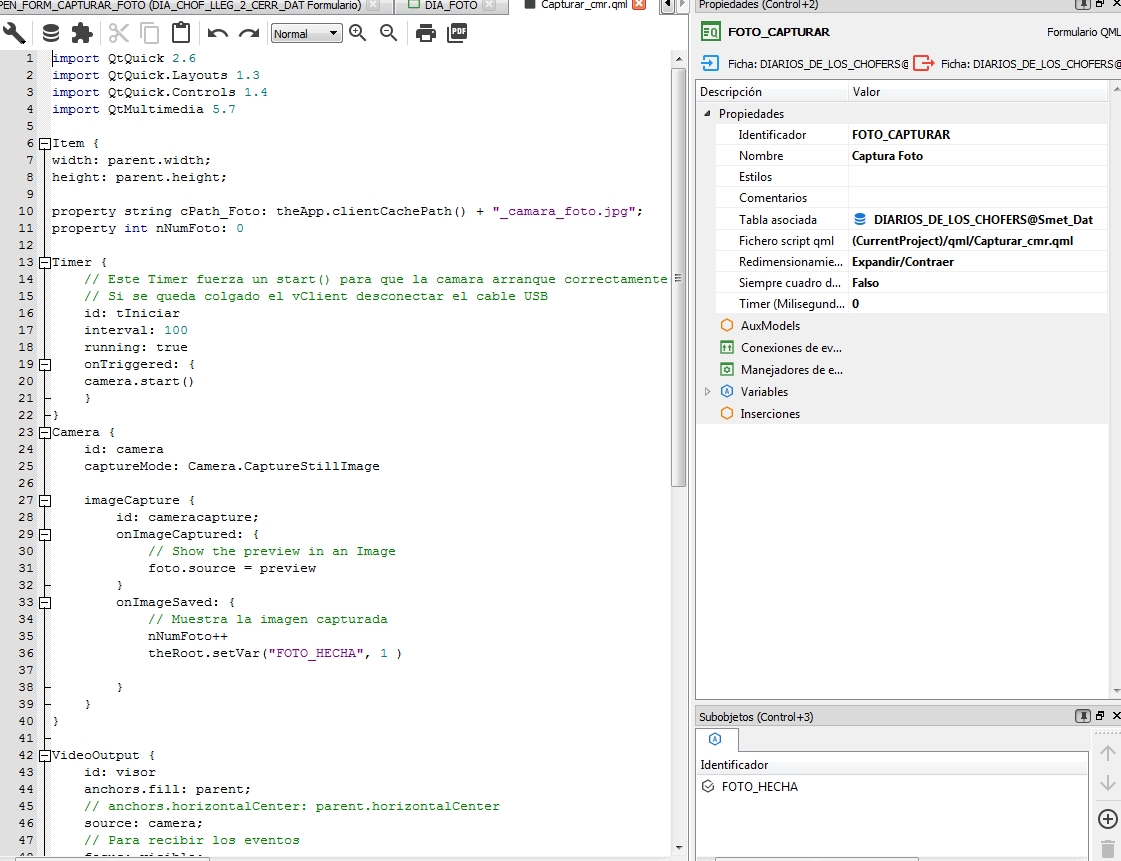This screenshot has width=1121, height=861.
Task: Copy selection with the copy icon
Action: point(149,33)
